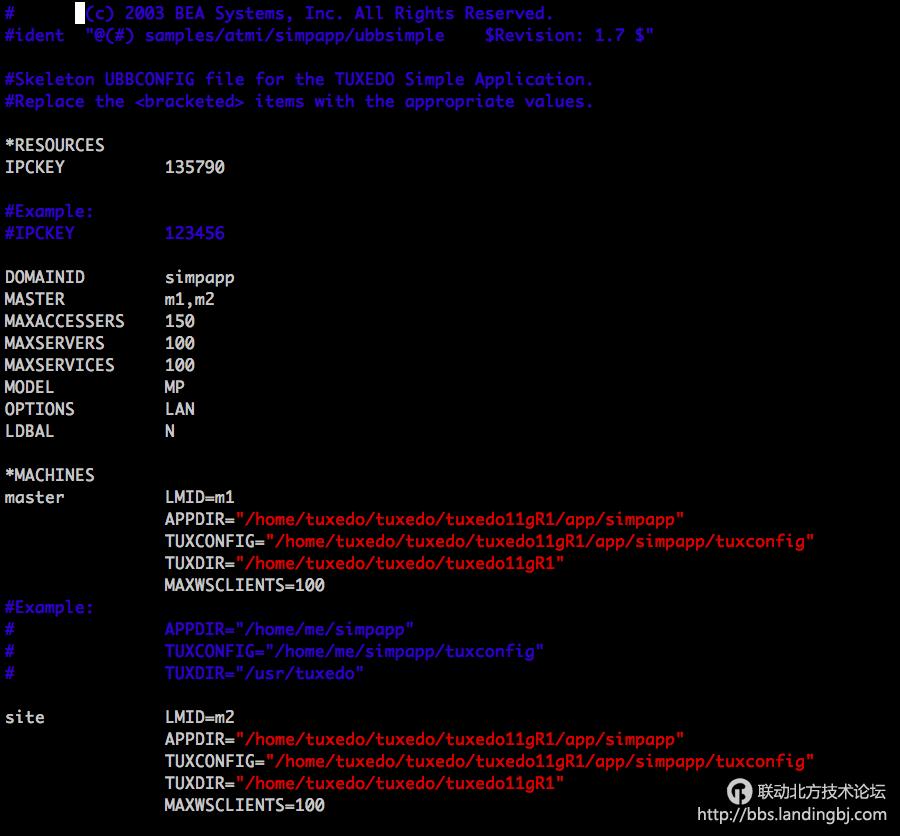Open the bbs.landingbj.com URL
The height and width of the screenshot is (836, 900).
(791, 815)
